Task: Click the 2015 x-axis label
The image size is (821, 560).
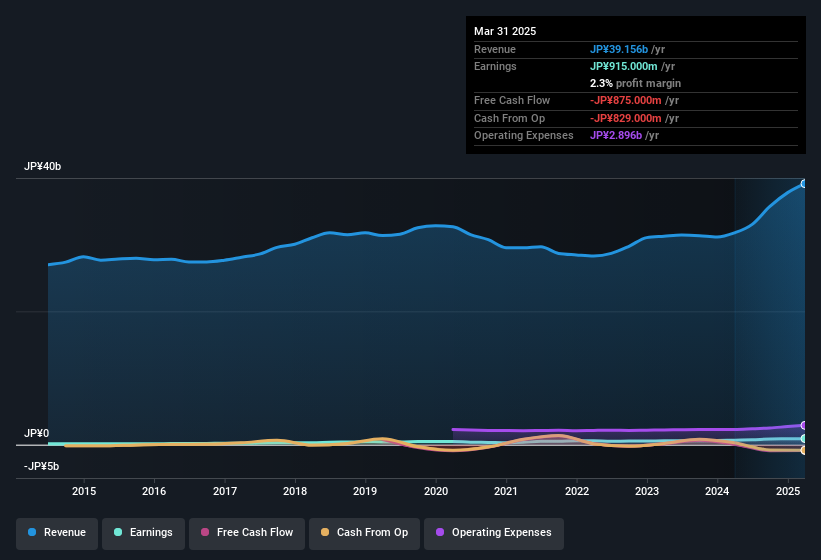Action: [x=84, y=491]
